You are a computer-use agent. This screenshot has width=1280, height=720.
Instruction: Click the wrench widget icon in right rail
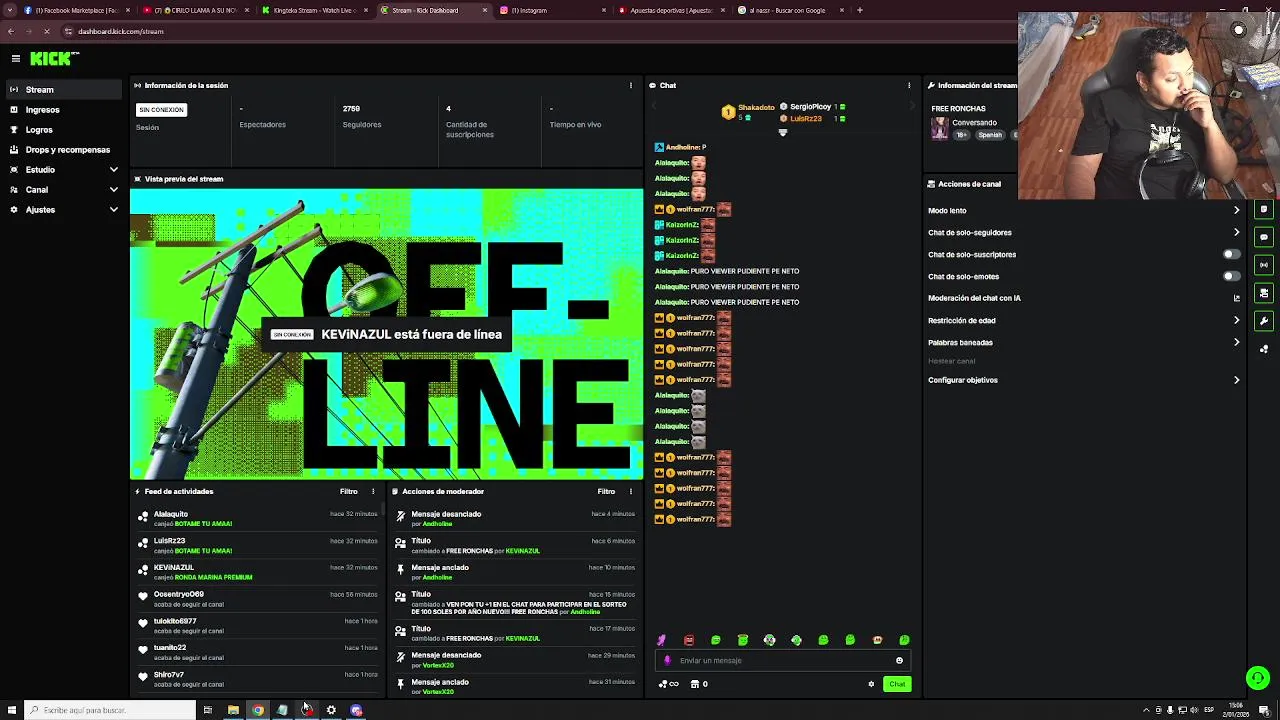point(1264,322)
